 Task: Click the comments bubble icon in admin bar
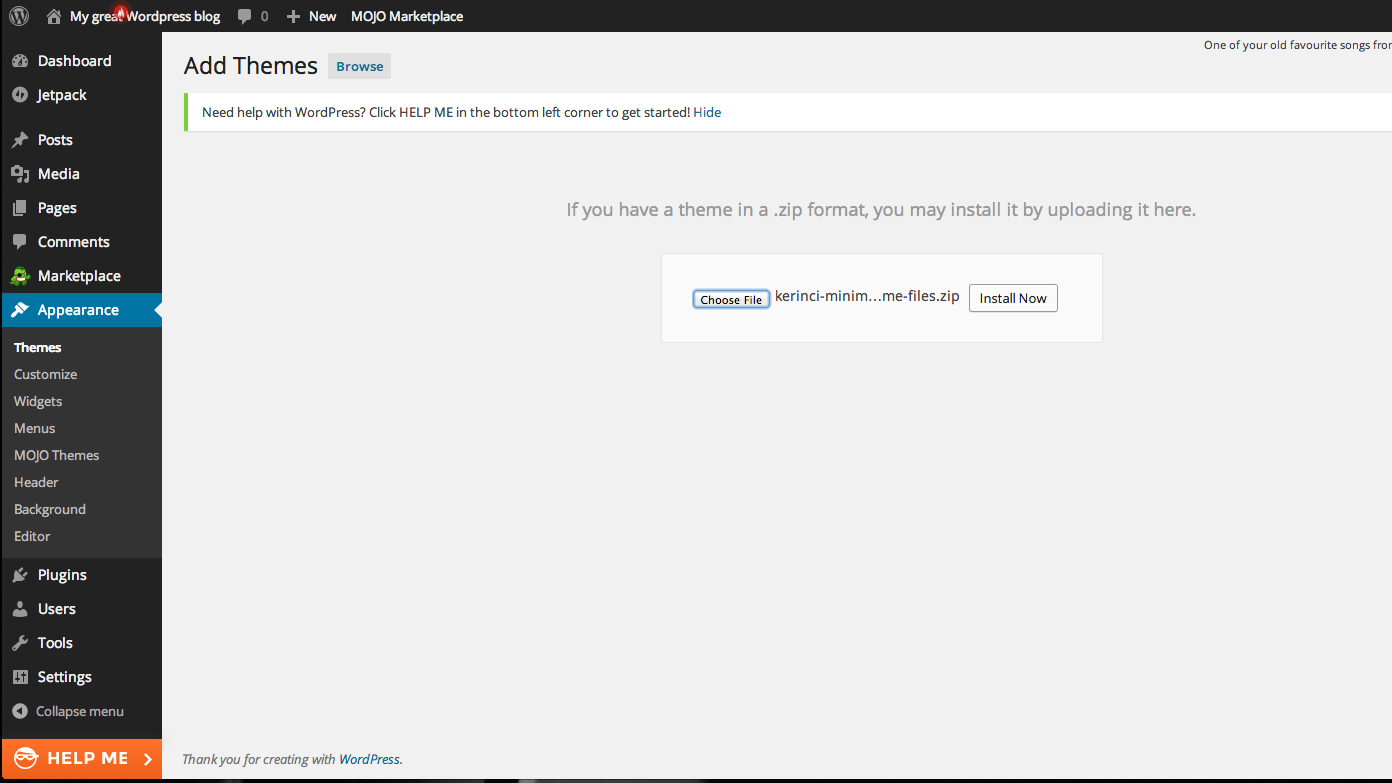pyautogui.click(x=244, y=16)
